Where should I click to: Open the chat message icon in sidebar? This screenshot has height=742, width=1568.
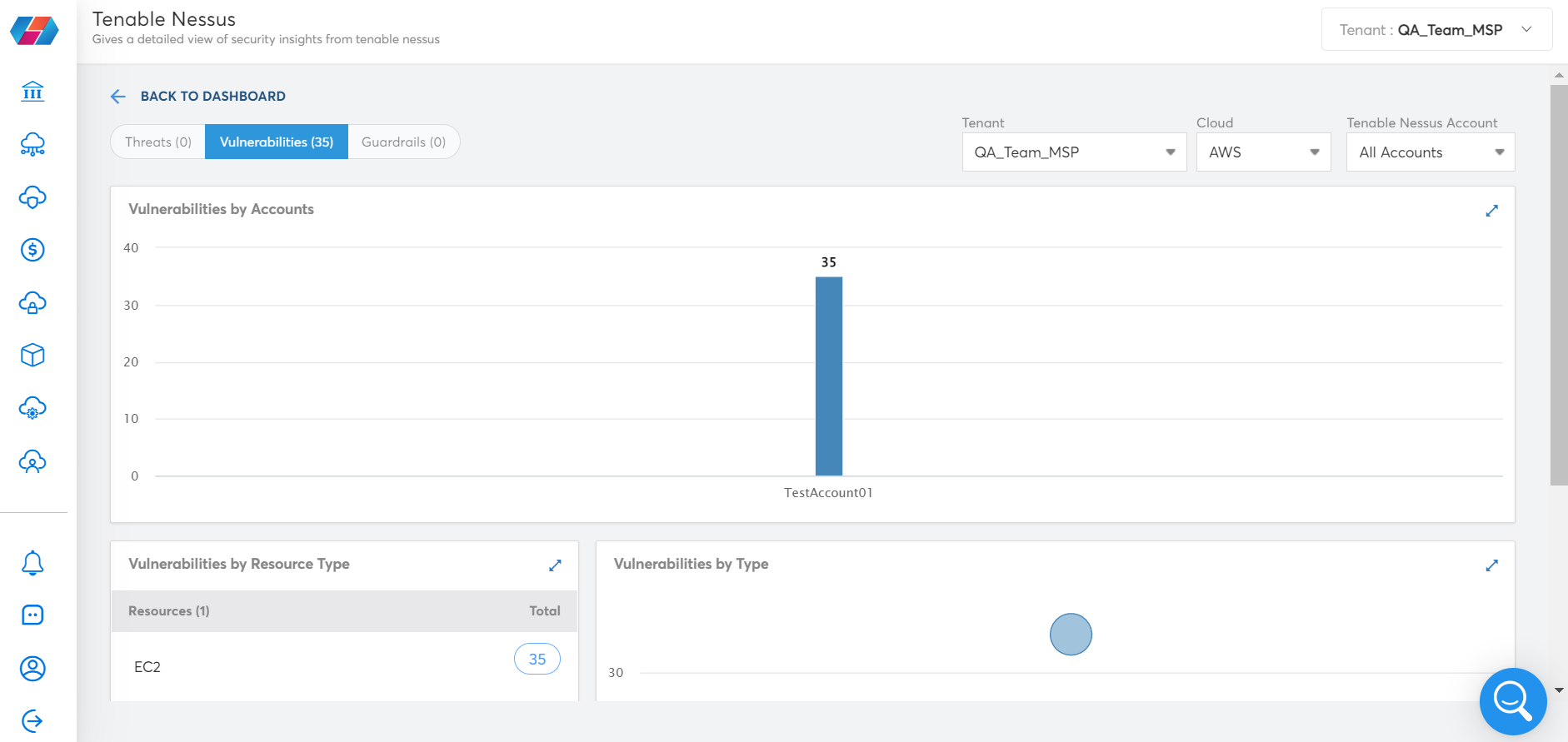coord(32,615)
